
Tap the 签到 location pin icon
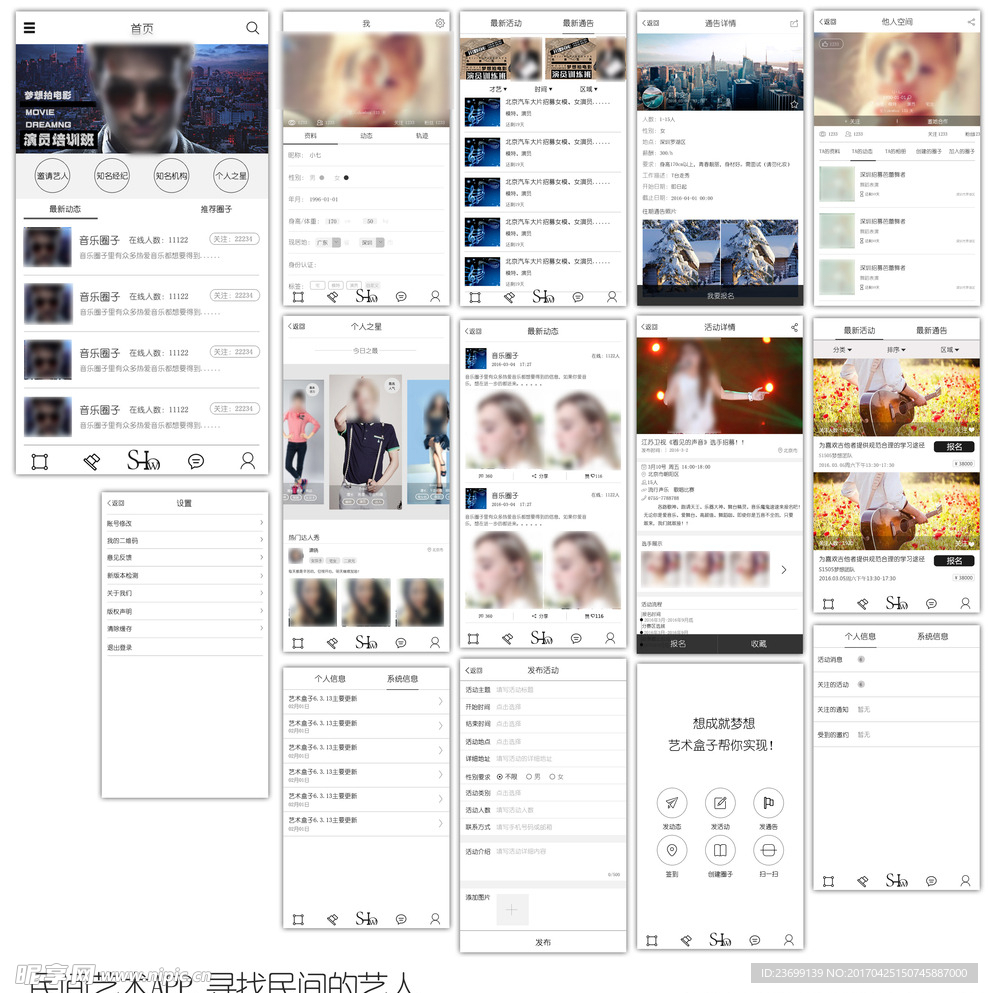click(x=671, y=851)
